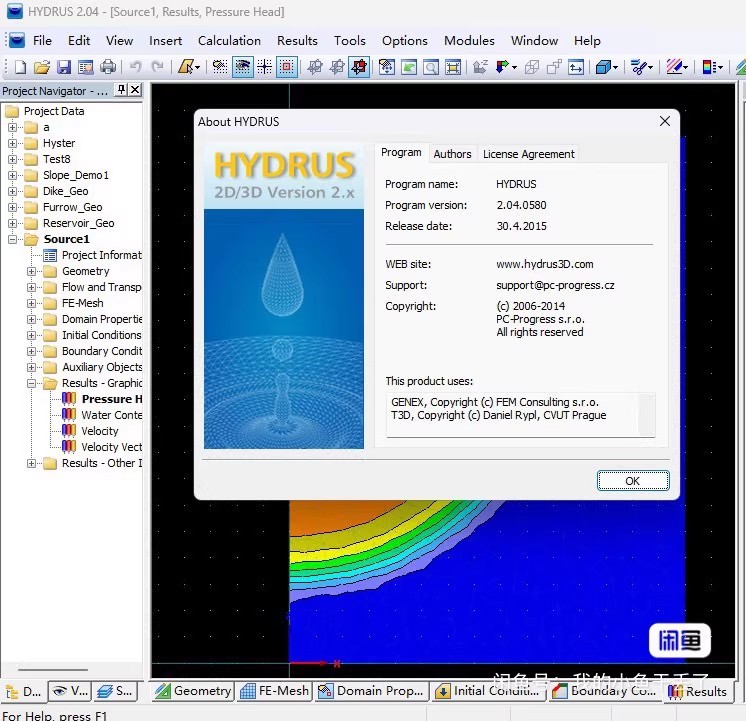Expand the Hyster project folder
Screen dimensions: 746x721
(x=12, y=143)
